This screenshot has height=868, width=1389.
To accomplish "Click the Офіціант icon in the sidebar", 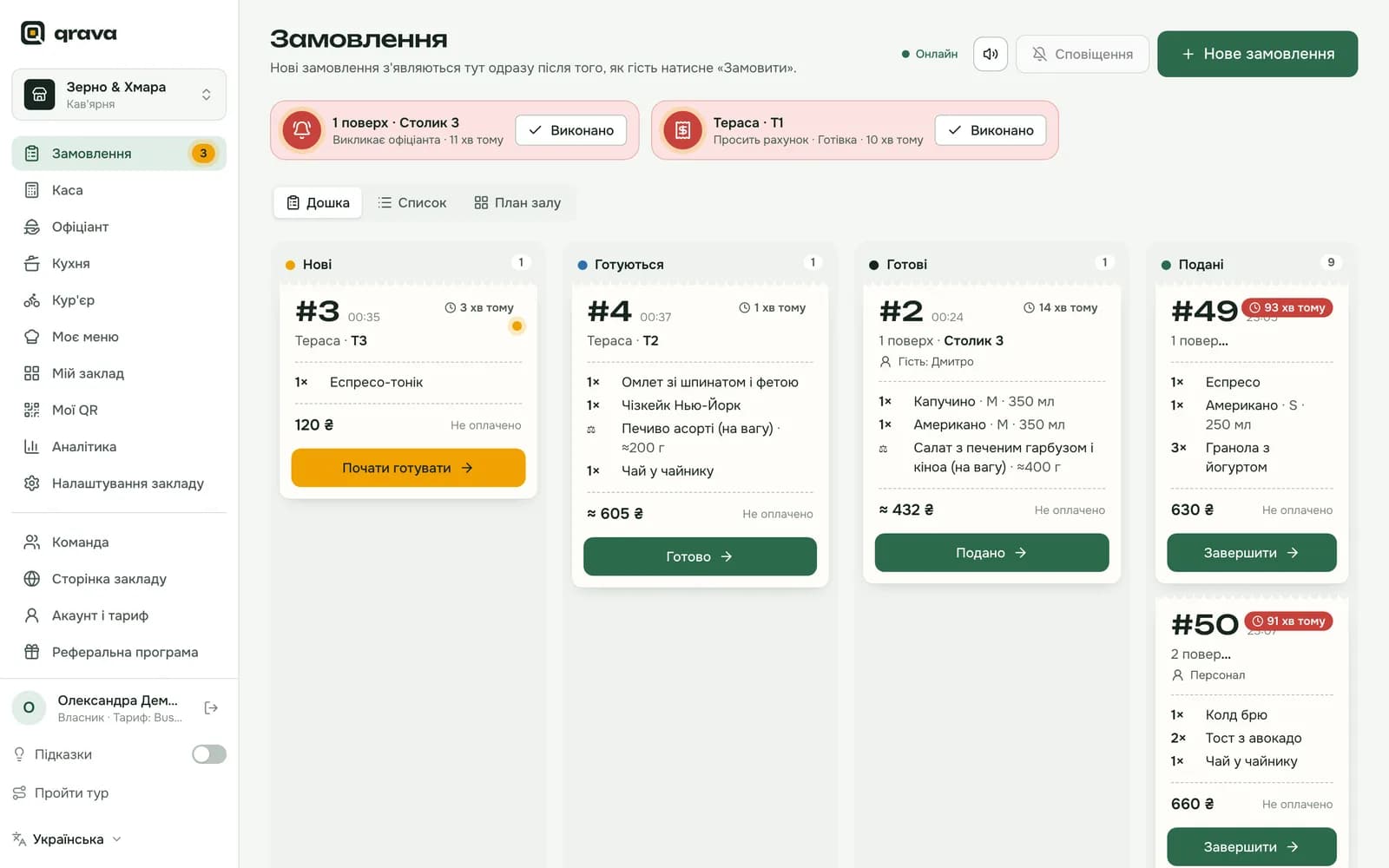I will coord(32,227).
